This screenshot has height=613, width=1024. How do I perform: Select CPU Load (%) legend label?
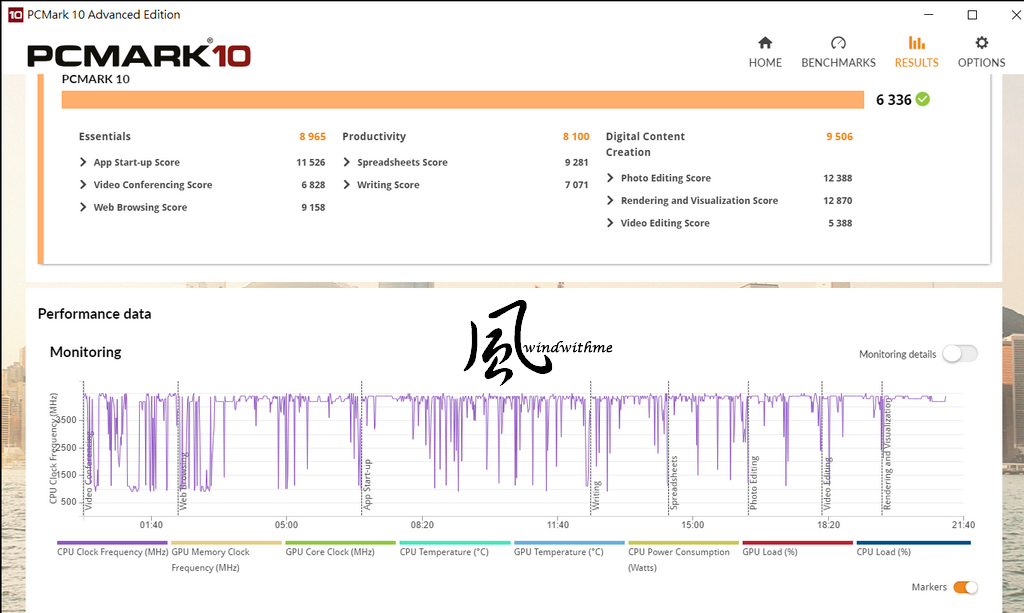point(884,552)
